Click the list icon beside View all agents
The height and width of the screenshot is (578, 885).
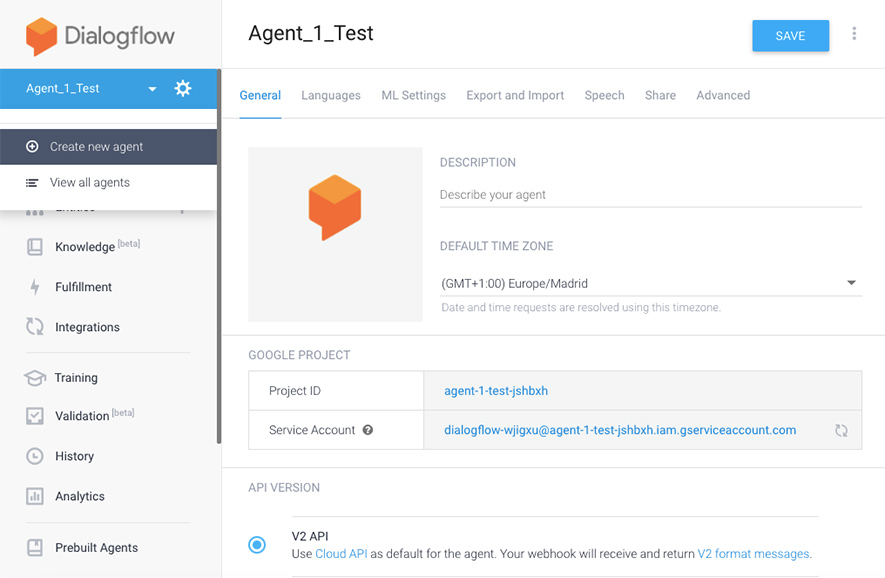pos(32,182)
